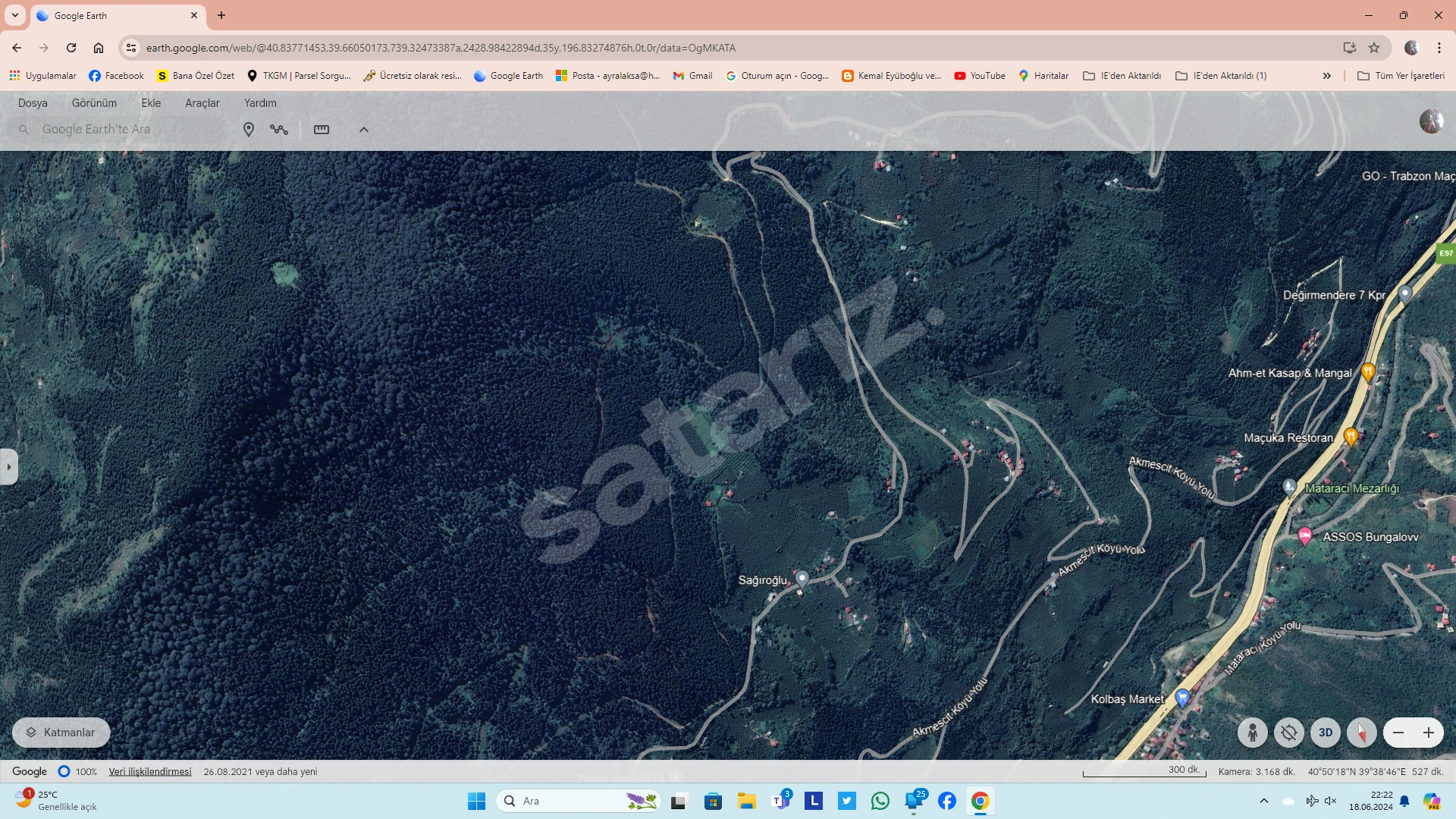Open the Görünüm menu

(x=94, y=103)
